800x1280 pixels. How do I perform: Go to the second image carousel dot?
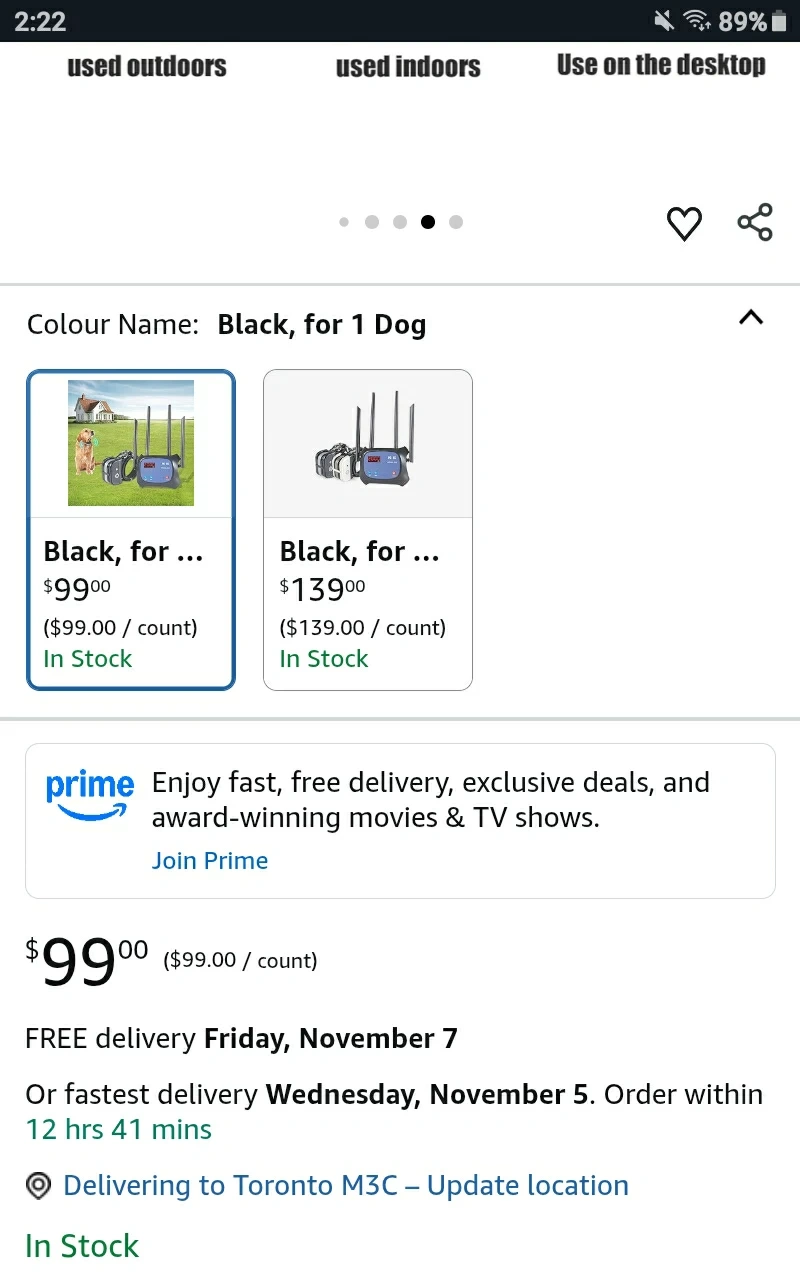pos(372,222)
